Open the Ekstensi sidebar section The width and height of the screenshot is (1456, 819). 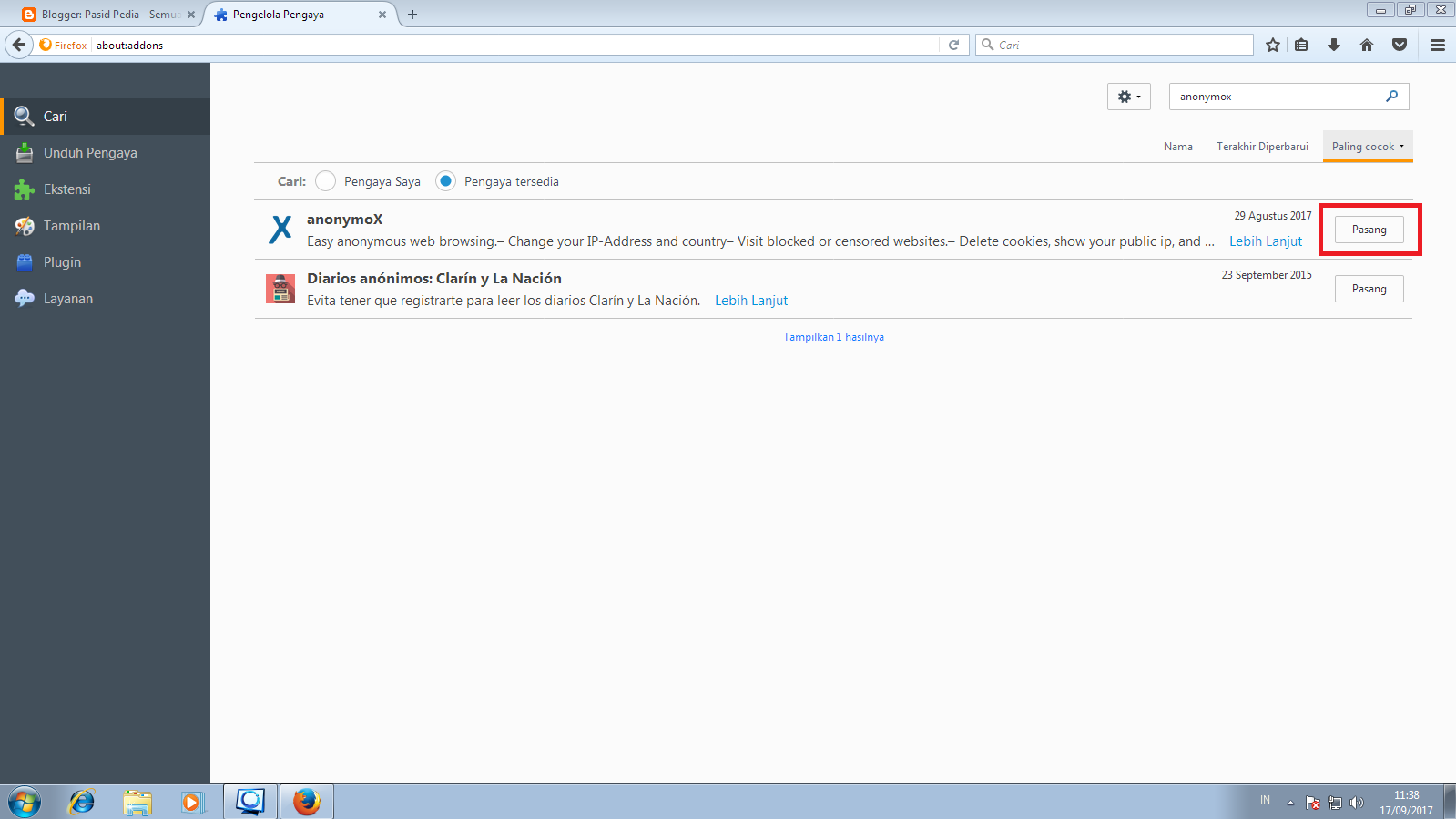pos(105,189)
